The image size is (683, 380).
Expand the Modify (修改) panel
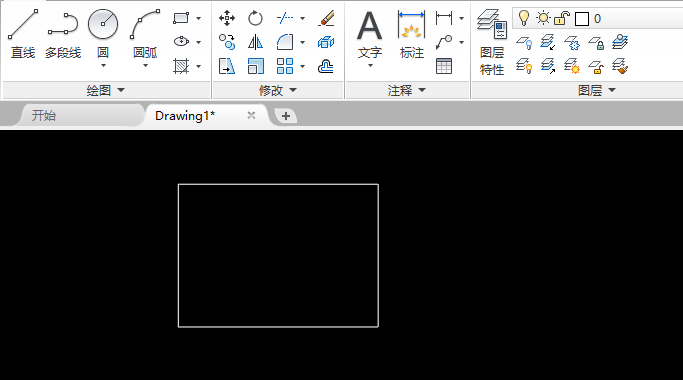[278, 90]
